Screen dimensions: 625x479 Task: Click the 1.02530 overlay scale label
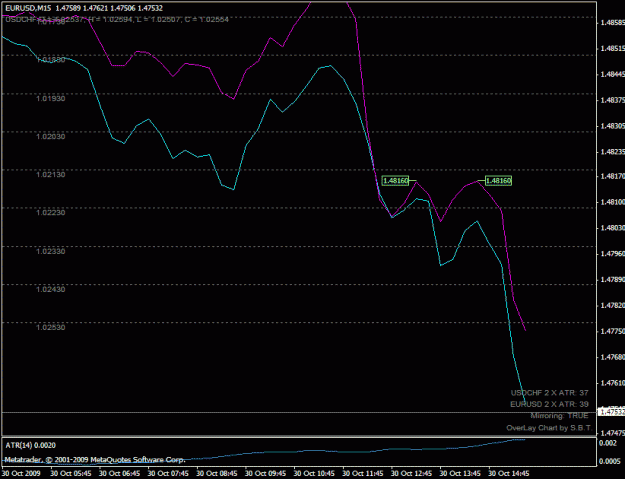(51, 327)
